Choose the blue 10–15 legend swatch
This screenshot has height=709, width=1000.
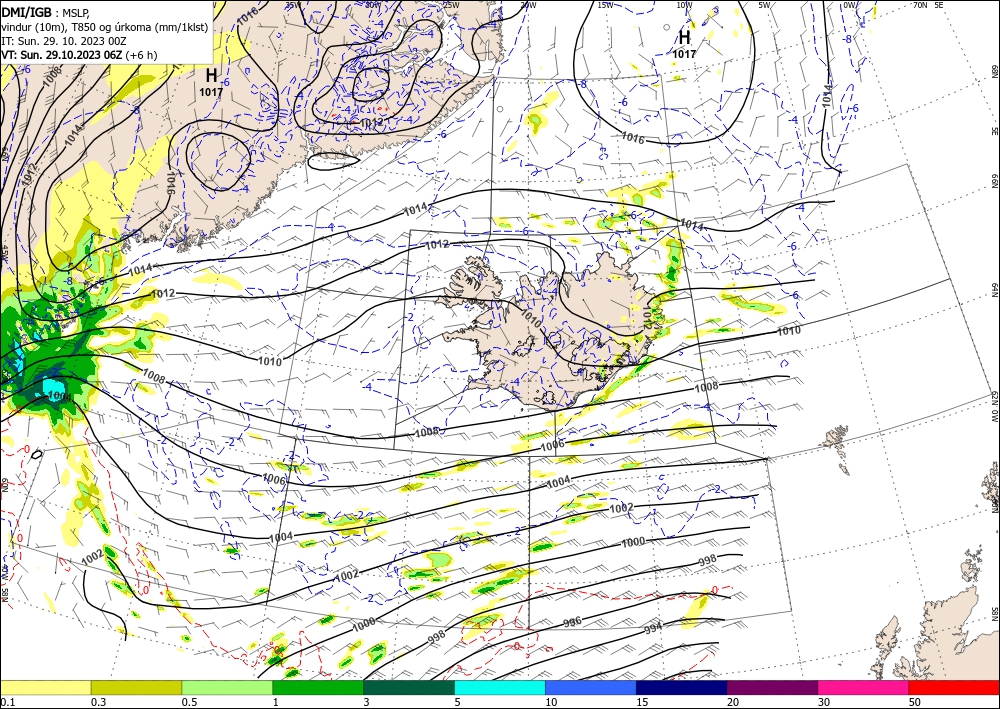pos(591,687)
